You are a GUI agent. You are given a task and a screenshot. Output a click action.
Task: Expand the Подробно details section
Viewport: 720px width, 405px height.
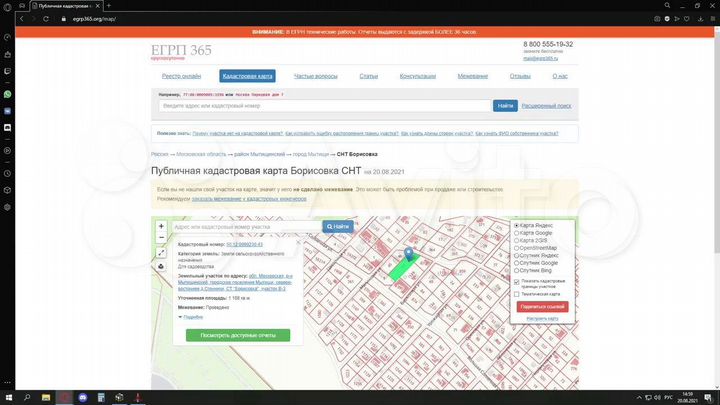point(191,317)
